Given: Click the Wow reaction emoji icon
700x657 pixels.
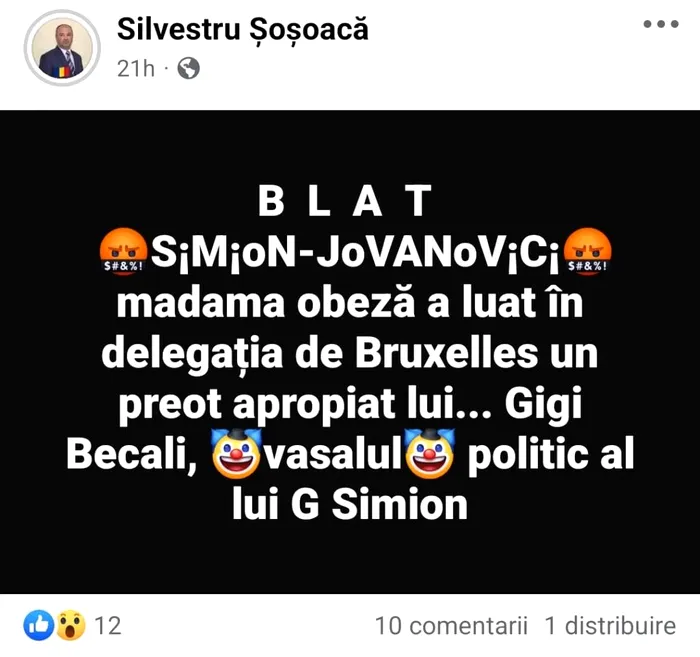Looking at the screenshot, I should (71, 625).
